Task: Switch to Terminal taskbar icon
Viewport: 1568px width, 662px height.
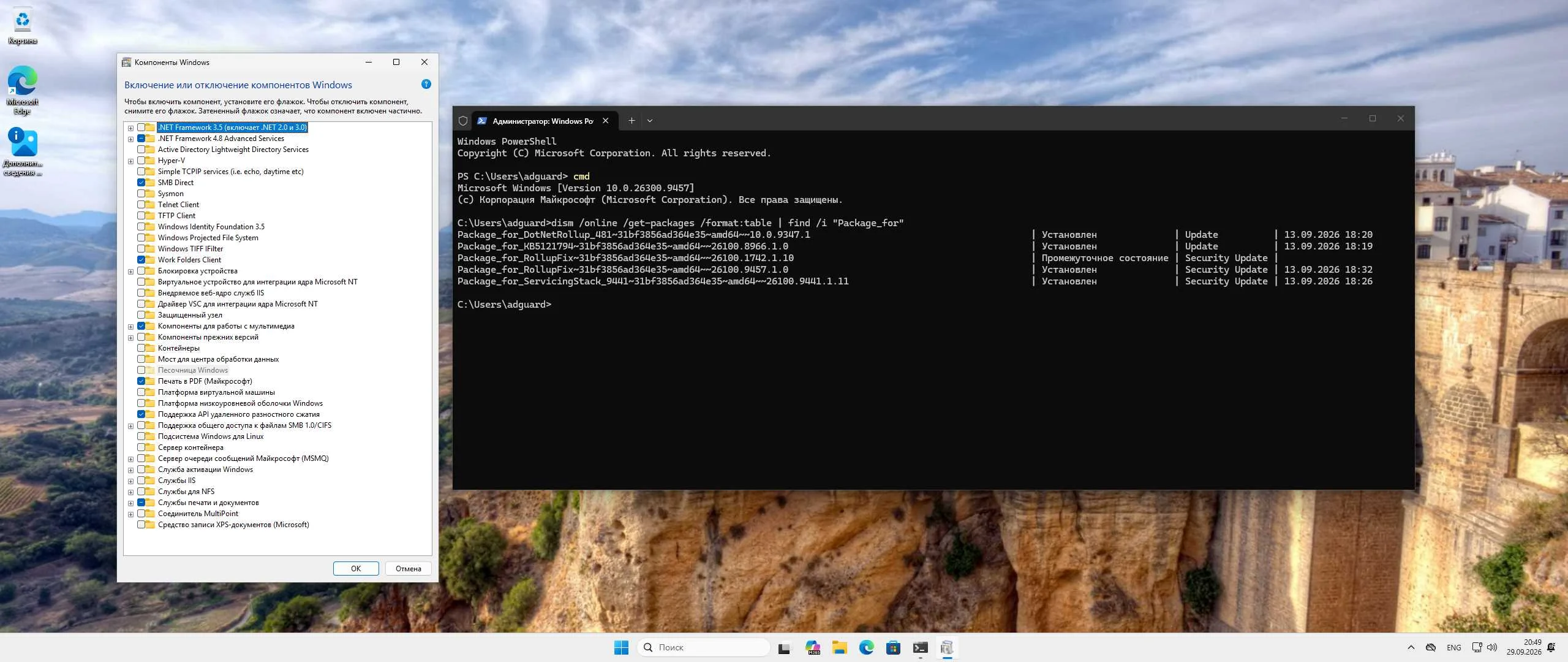Action: click(x=920, y=647)
